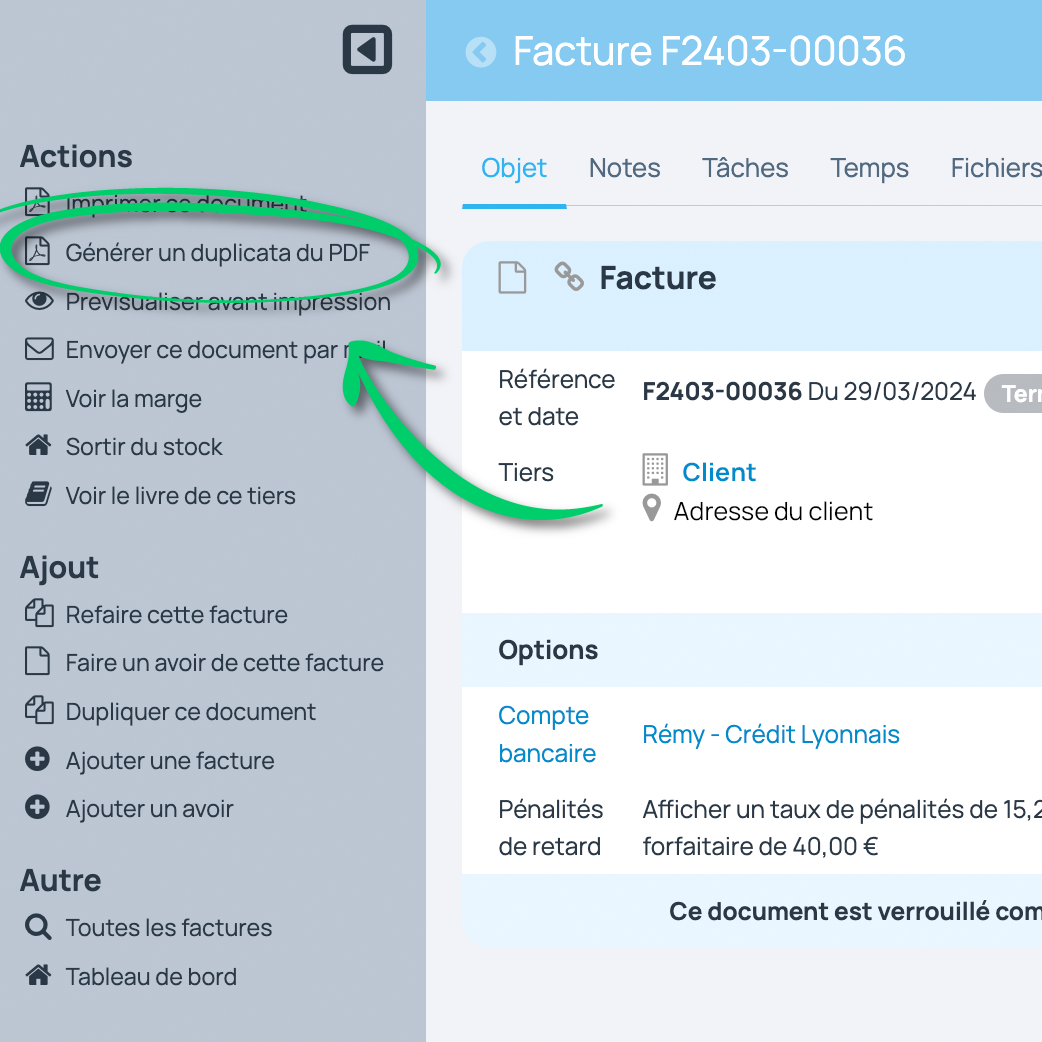Click the location pin beside Adresse du client
Image resolution: width=1042 pixels, height=1042 pixels.
pyautogui.click(x=651, y=508)
